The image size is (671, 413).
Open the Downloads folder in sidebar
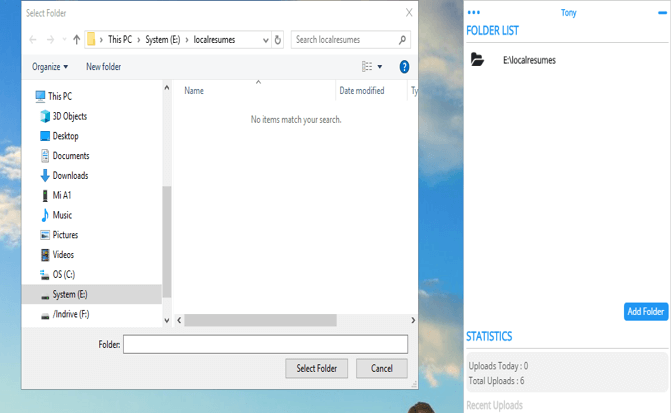[70, 175]
